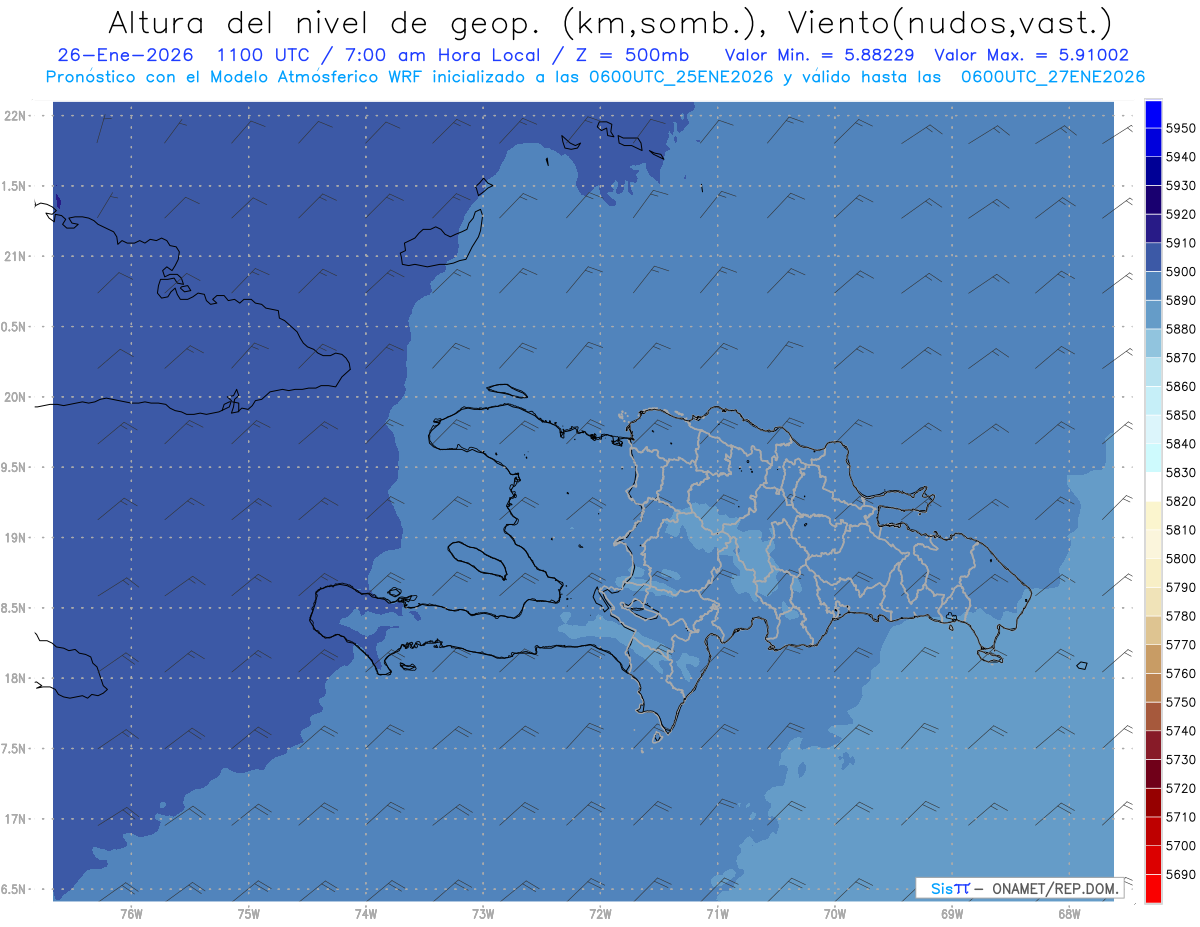Click the '5790' color bar value
This screenshot has height=927, width=1200.
1181,587
